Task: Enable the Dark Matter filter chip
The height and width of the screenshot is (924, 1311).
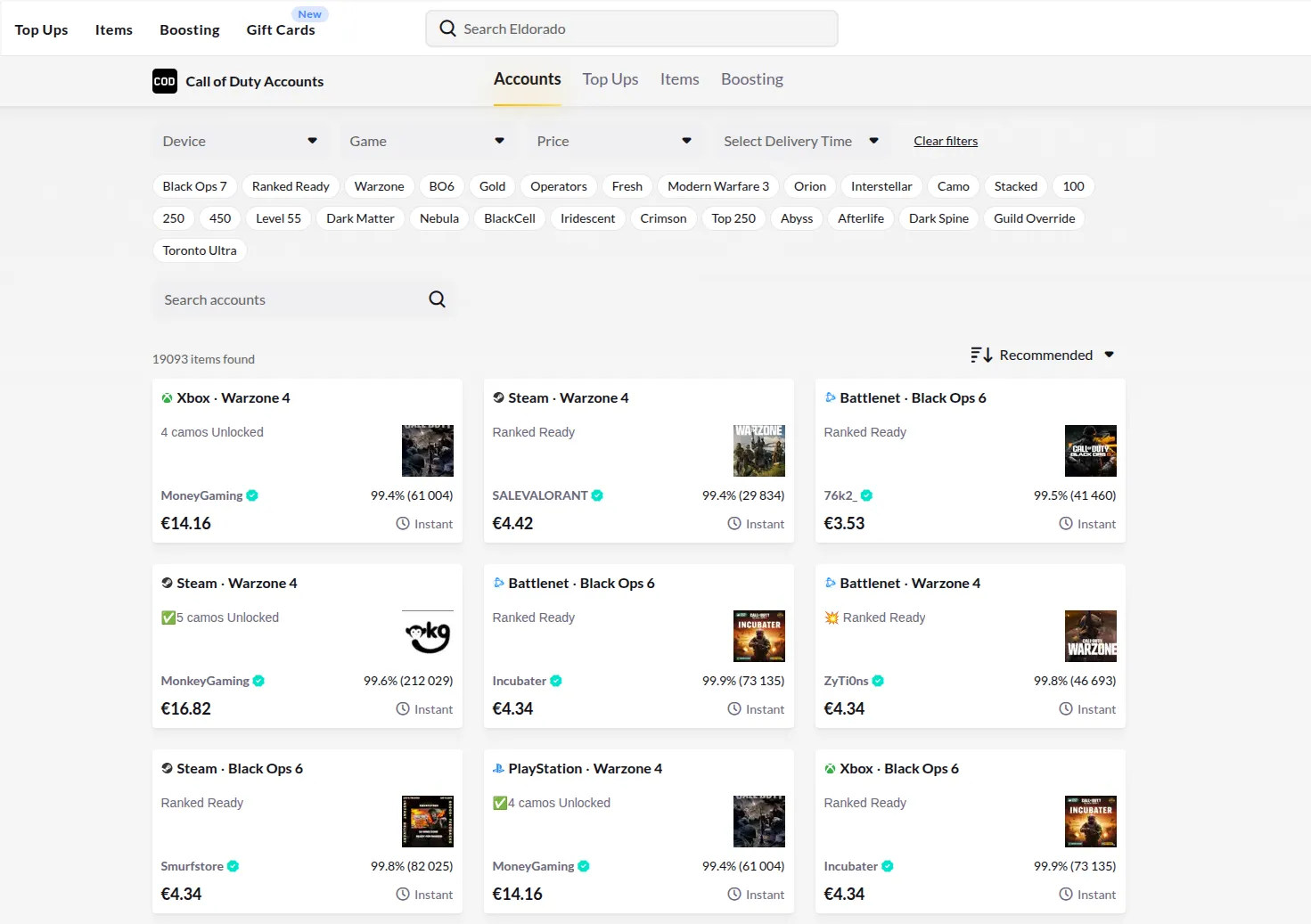Action: pyautogui.click(x=360, y=218)
